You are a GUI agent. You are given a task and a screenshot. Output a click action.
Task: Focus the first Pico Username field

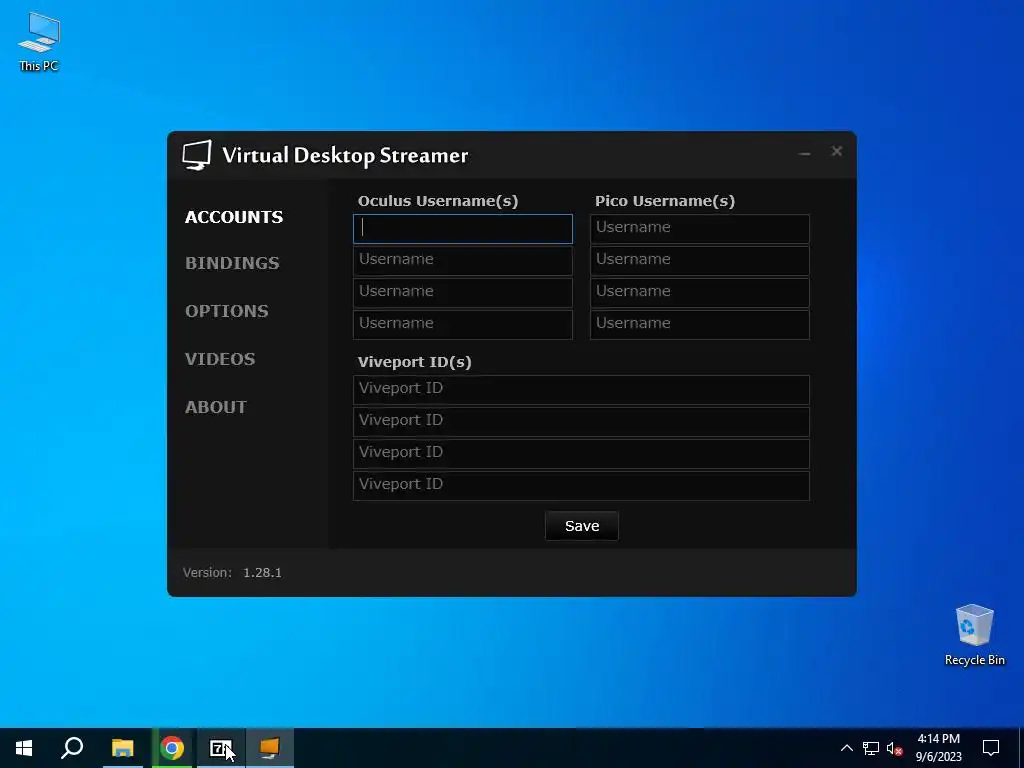pos(700,229)
